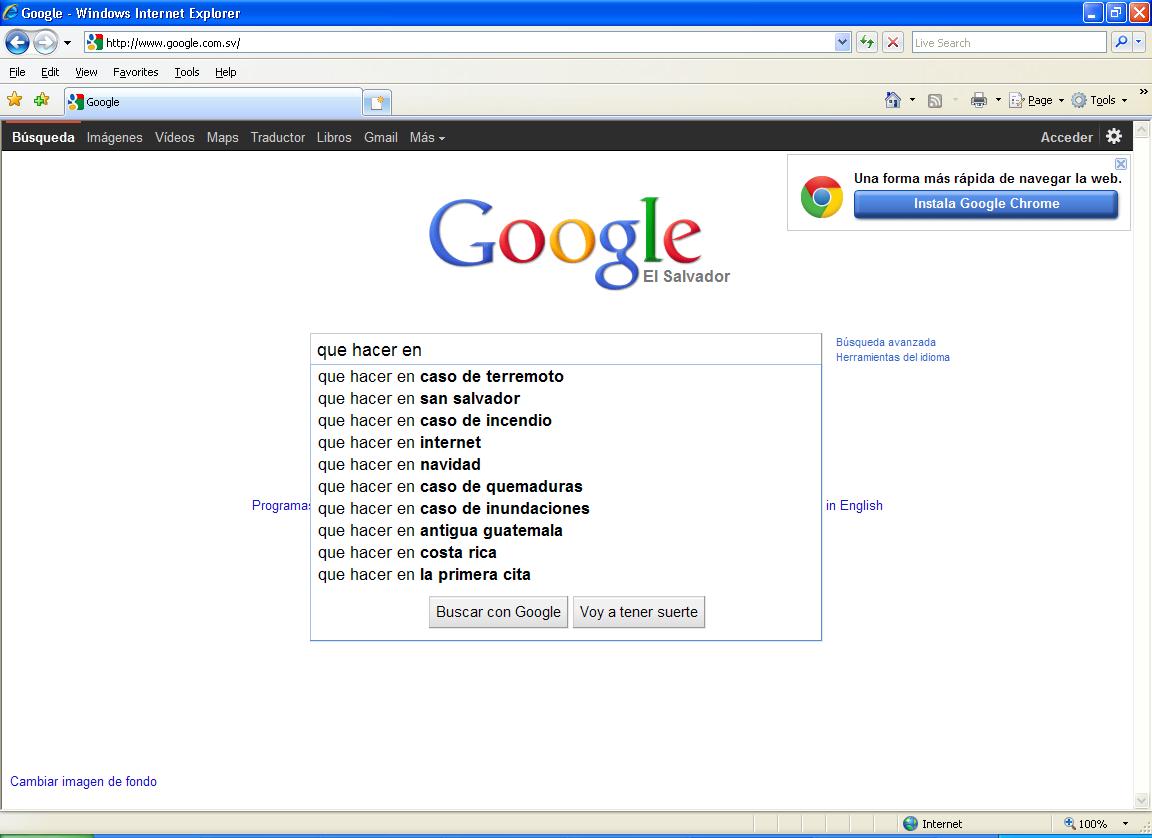This screenshot has height=838, width=1152.
Task: Open the Favorites Center star icon
Action: 15,100
